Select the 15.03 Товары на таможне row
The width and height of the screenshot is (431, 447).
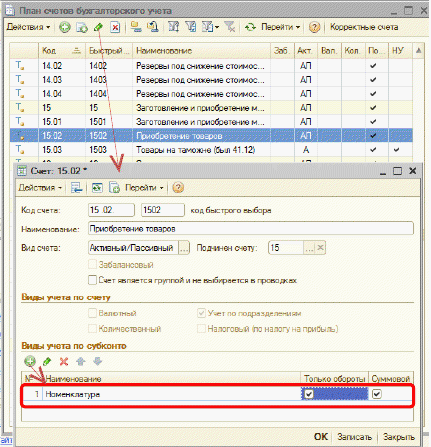(211, 150)
